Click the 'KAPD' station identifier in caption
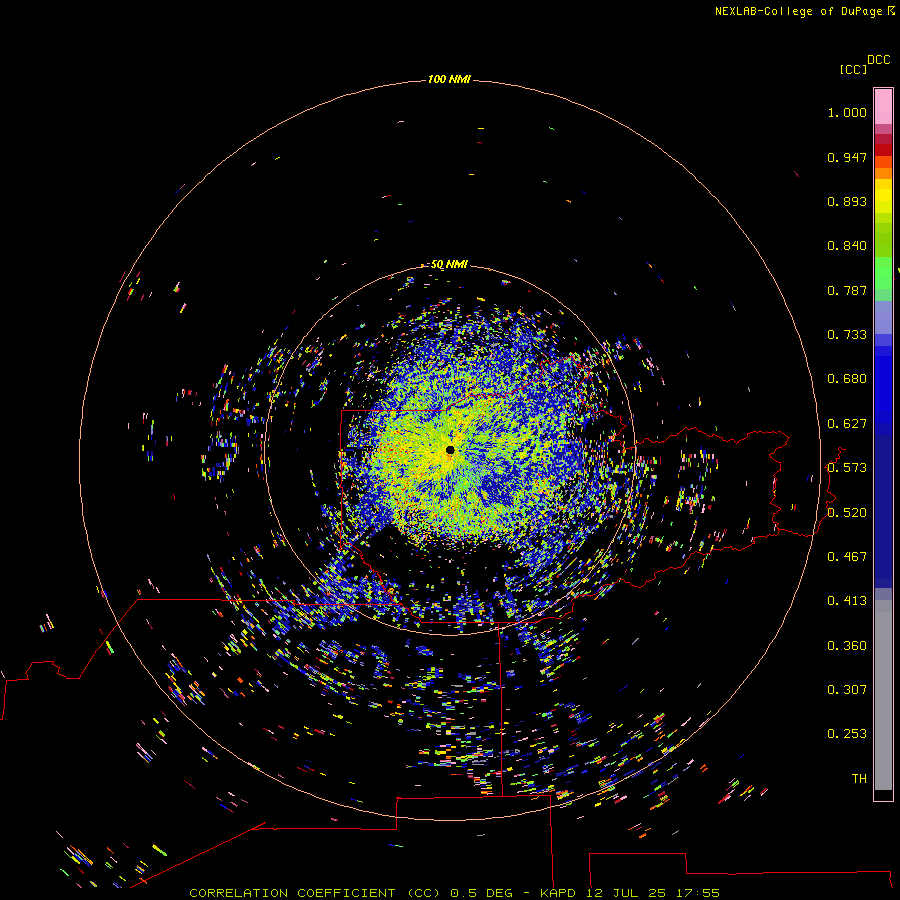This screenshot has height=900, width=900. tap(558, 893)
